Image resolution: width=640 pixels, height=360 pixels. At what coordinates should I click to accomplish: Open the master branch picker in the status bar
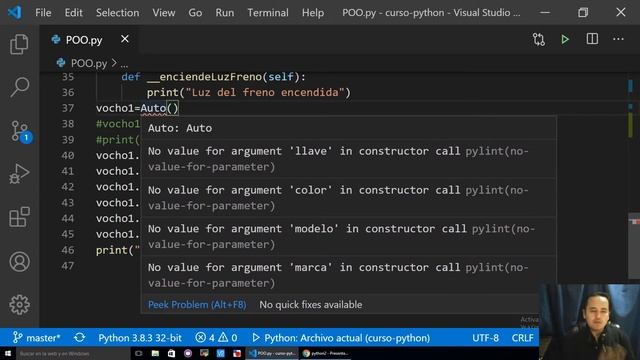(x=36, y=338)
